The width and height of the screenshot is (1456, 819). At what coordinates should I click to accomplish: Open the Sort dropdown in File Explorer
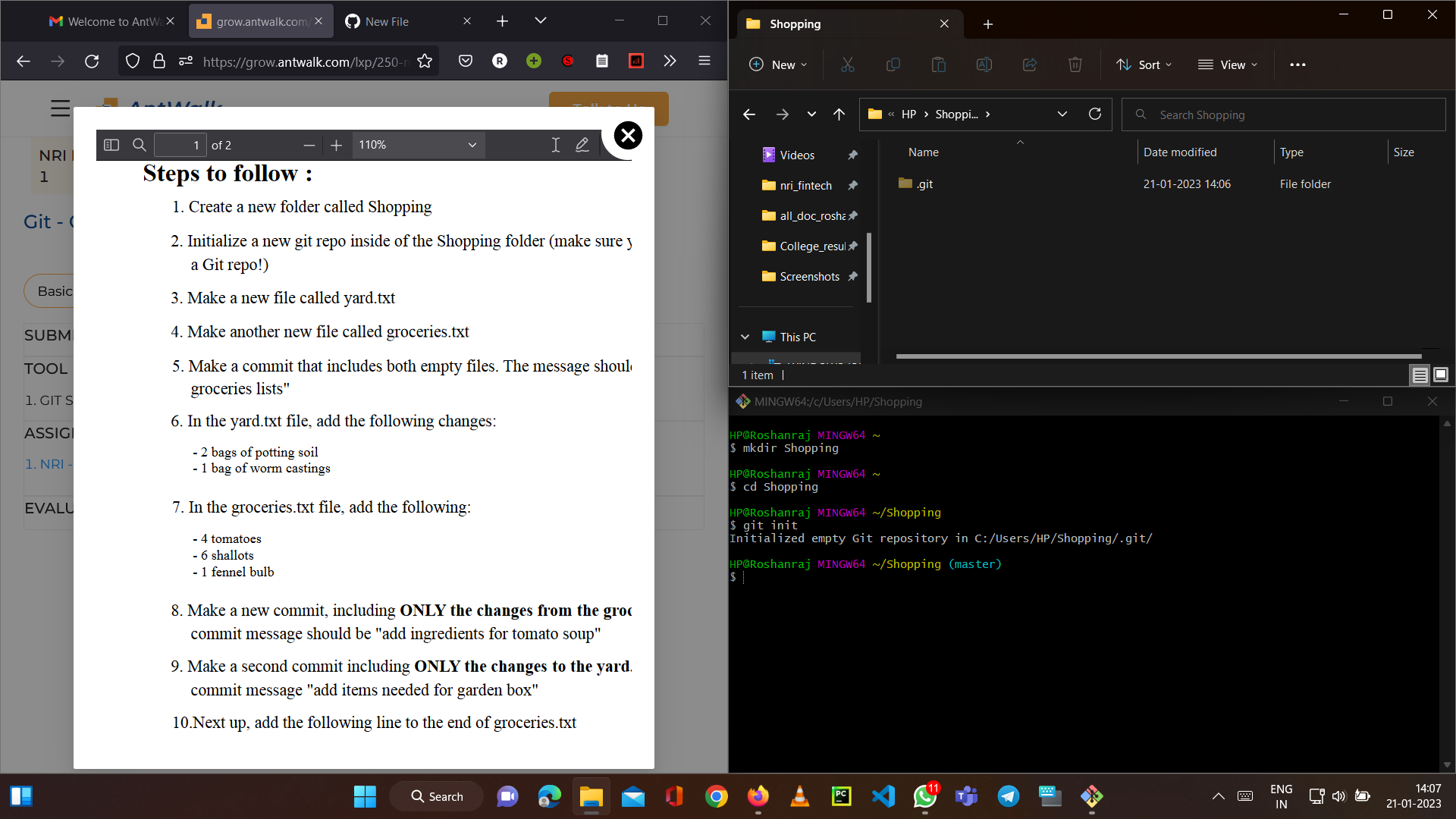click(1144, 64)
